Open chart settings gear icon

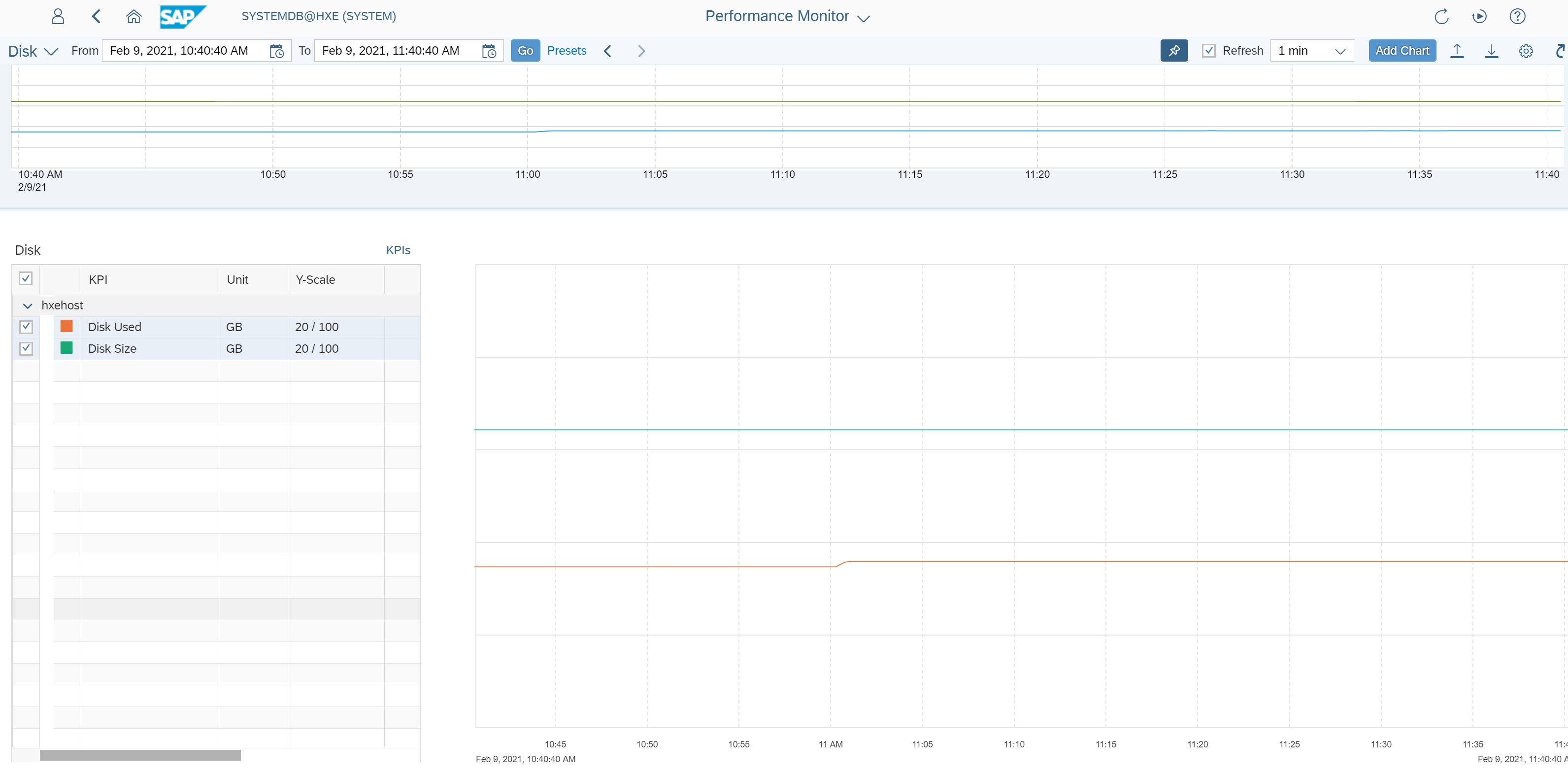click(x=1526, y=51)
